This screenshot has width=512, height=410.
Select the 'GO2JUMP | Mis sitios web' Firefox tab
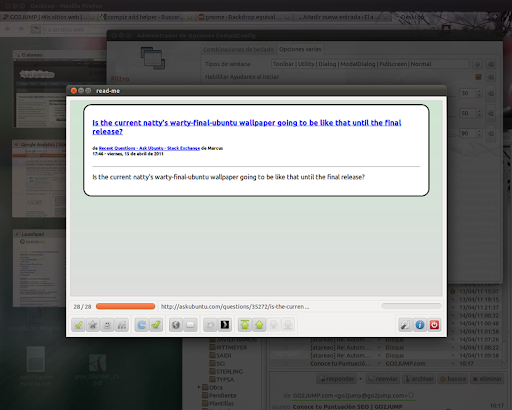[x=48, y=17]
